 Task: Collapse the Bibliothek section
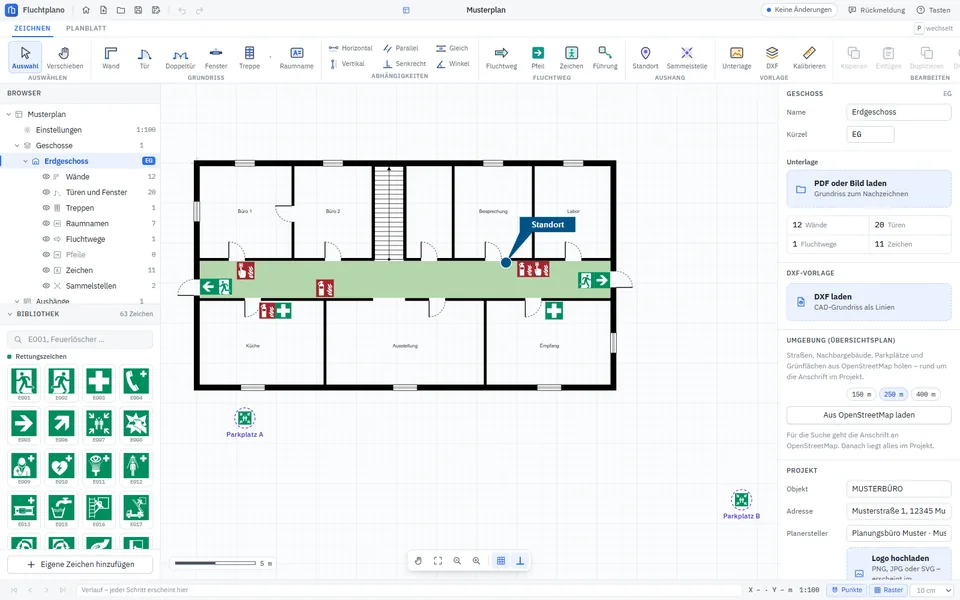(x=10, y=314)
